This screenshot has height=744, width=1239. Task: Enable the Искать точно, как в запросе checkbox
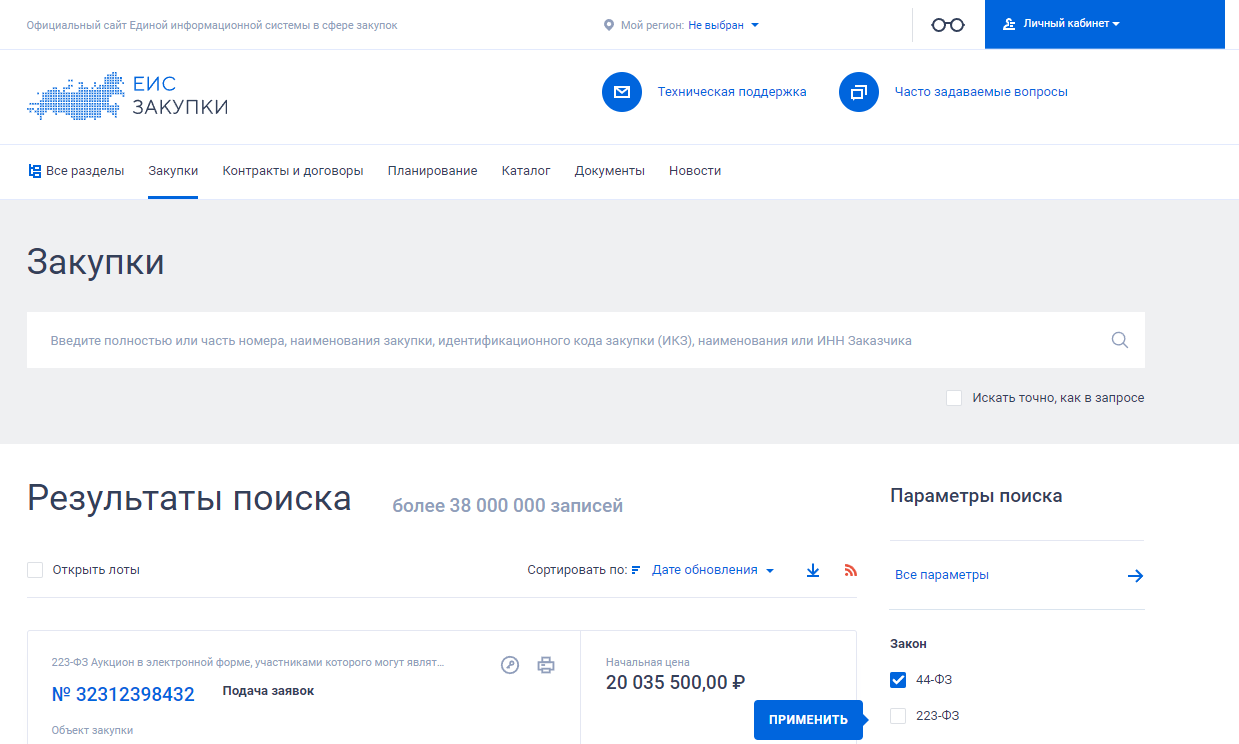click(953, 397)
